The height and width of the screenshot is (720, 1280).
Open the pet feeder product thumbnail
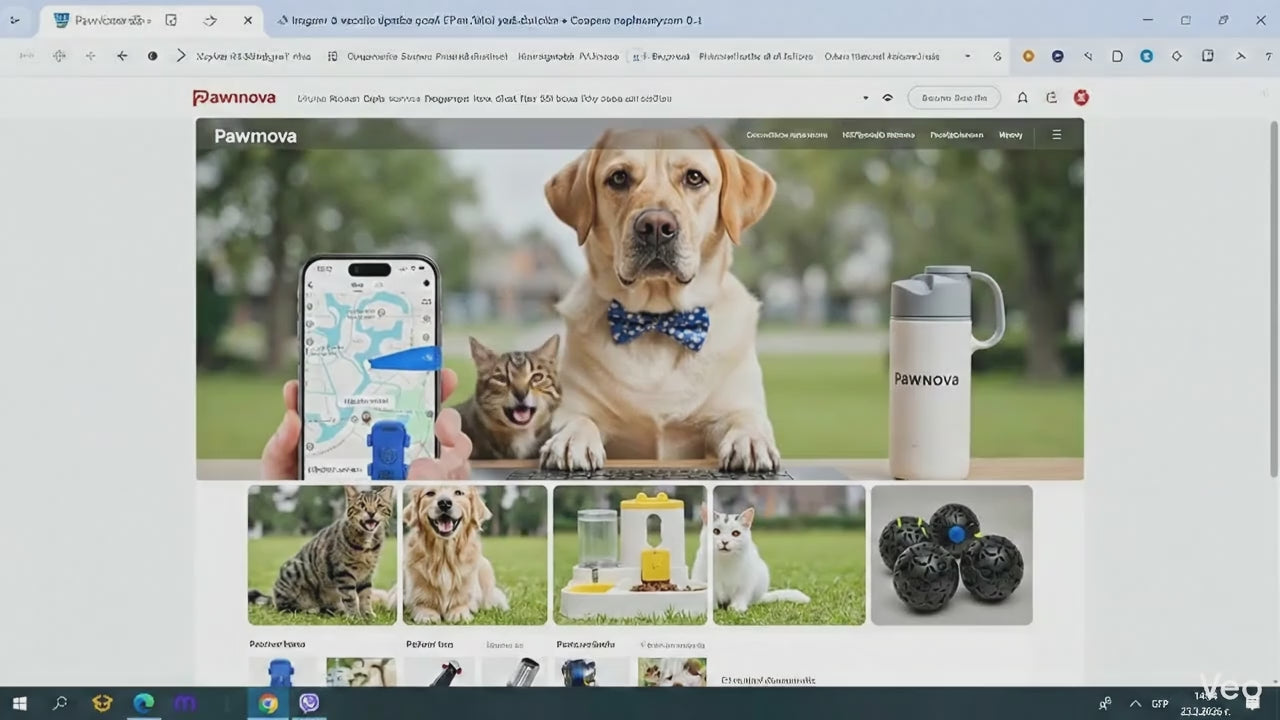tap(630, 555)
